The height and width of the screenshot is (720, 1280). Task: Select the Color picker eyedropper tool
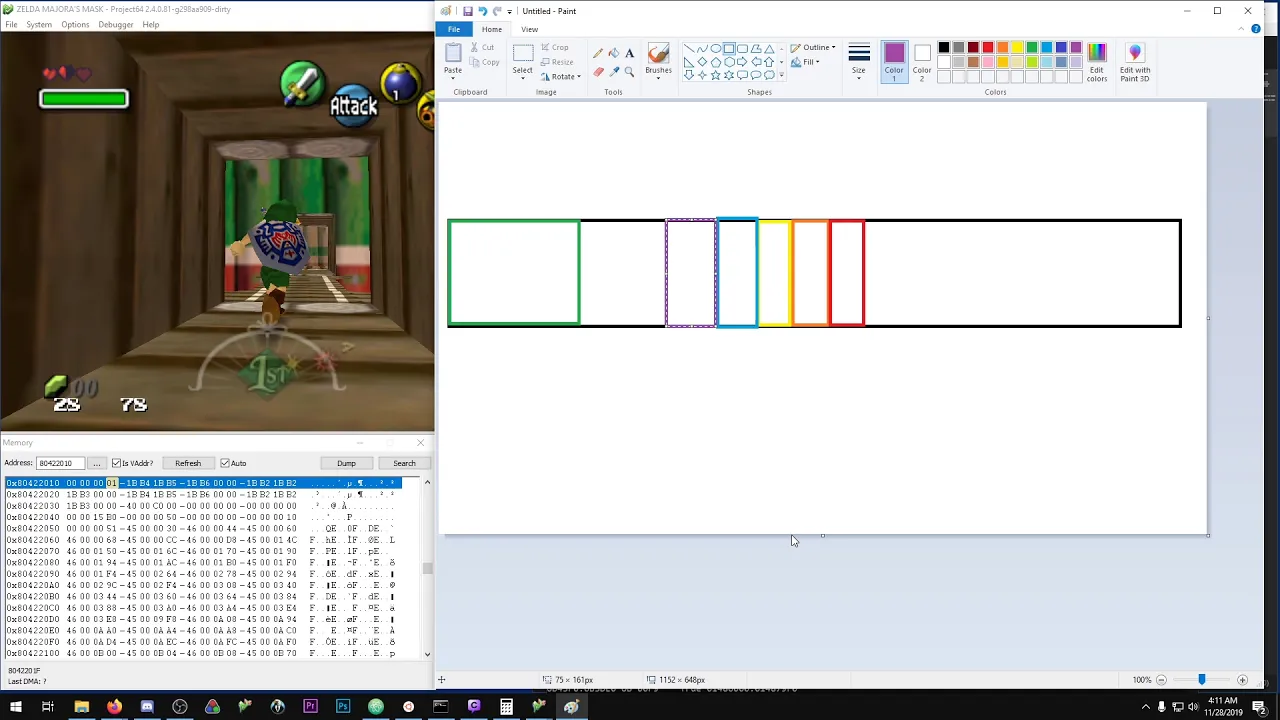(613, 72)
